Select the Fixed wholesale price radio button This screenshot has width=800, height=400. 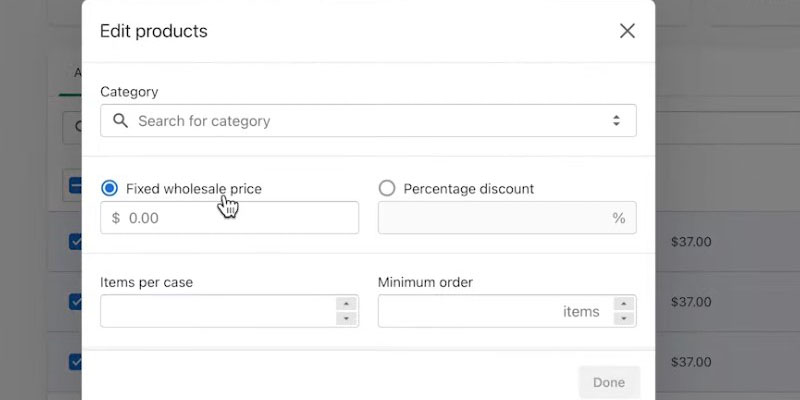tap(110, 188)
